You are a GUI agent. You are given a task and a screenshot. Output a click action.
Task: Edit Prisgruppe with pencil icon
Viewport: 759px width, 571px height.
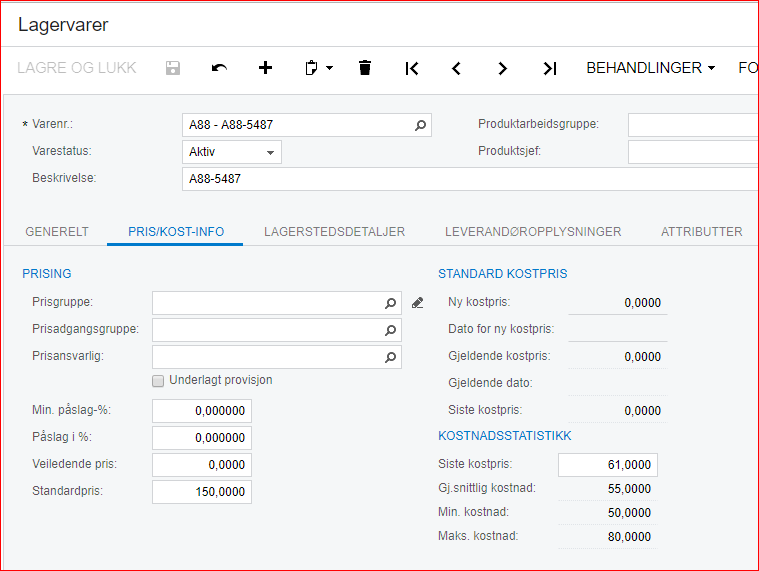[x=417, y=303]
